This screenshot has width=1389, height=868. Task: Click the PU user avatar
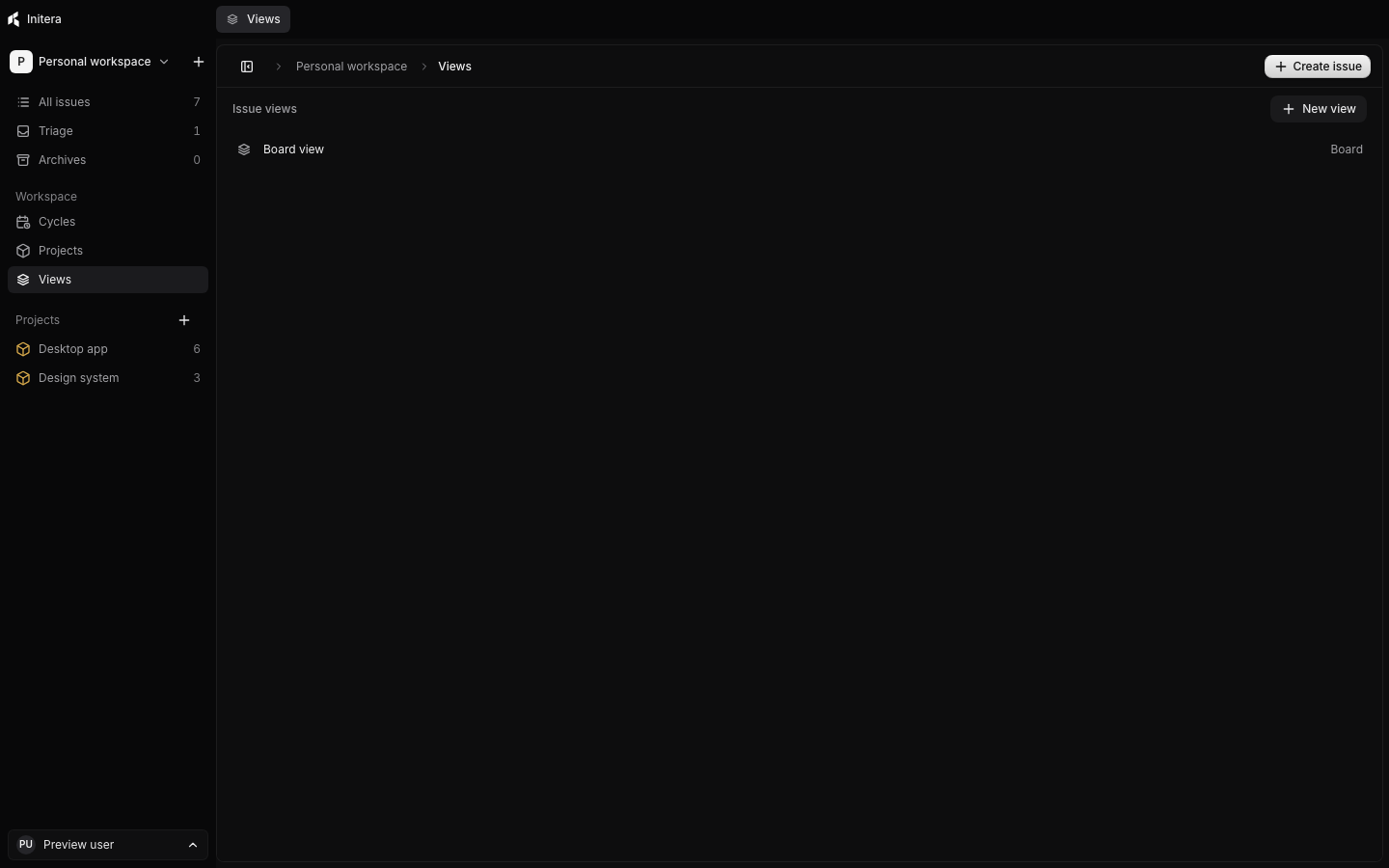(x=26, y=845)
